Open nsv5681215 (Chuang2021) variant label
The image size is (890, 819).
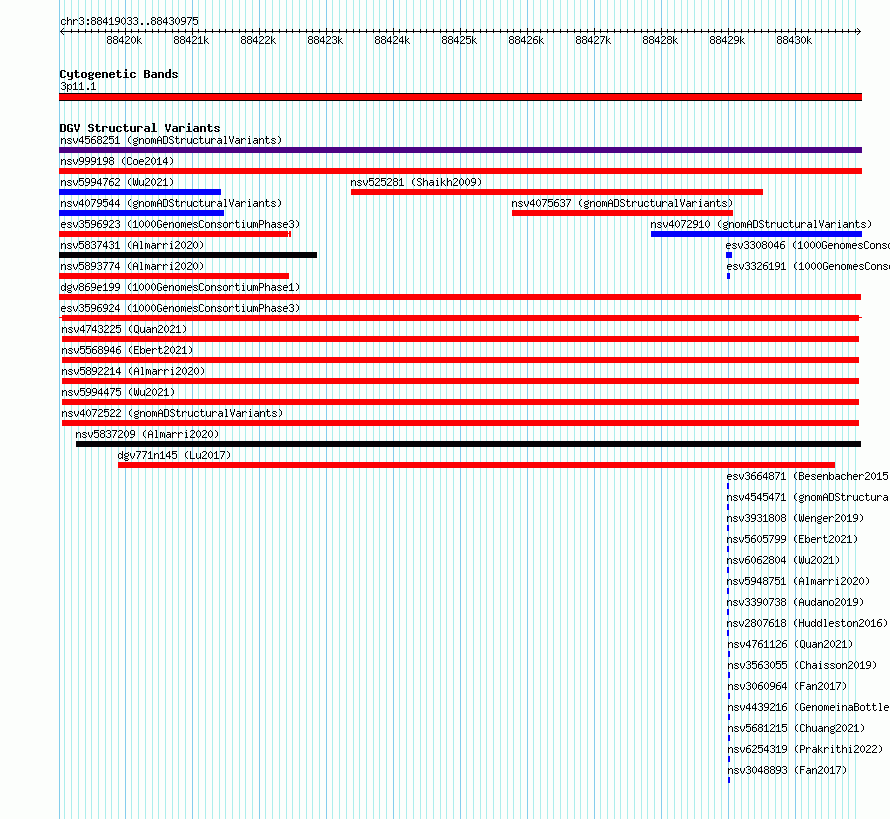point(796,728)
